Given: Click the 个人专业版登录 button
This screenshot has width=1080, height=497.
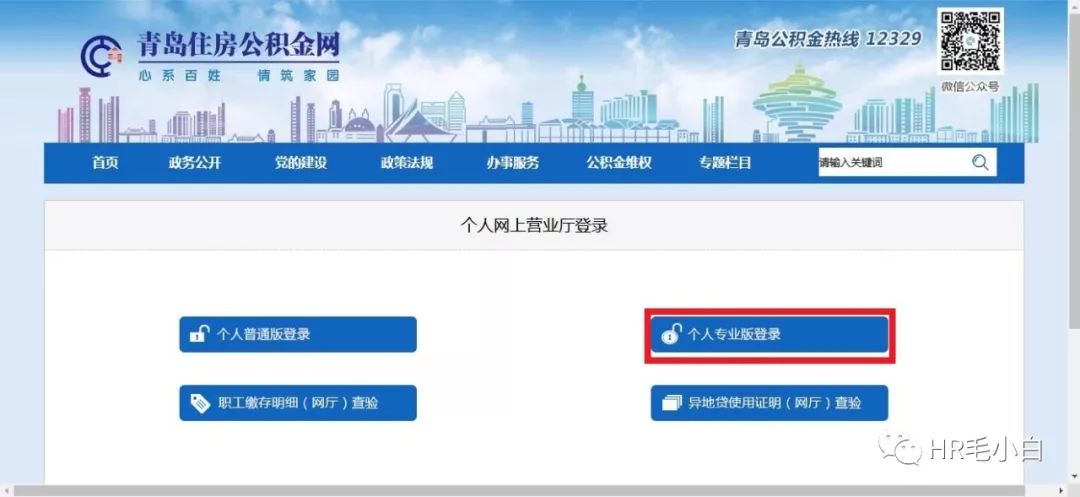Looking at the screenshot, I should point(769,335).
